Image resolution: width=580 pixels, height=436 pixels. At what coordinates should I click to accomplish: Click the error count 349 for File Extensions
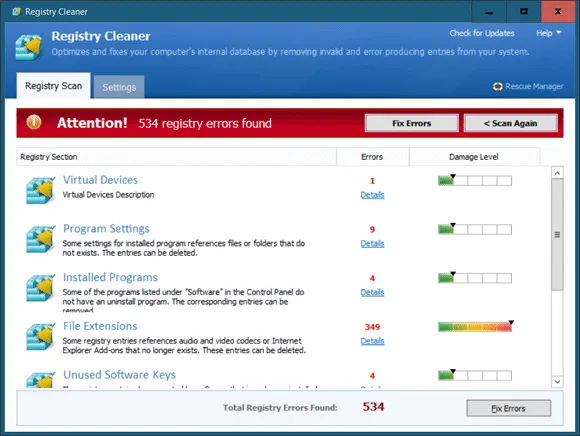pyautogui.click(x=372, y=327)
